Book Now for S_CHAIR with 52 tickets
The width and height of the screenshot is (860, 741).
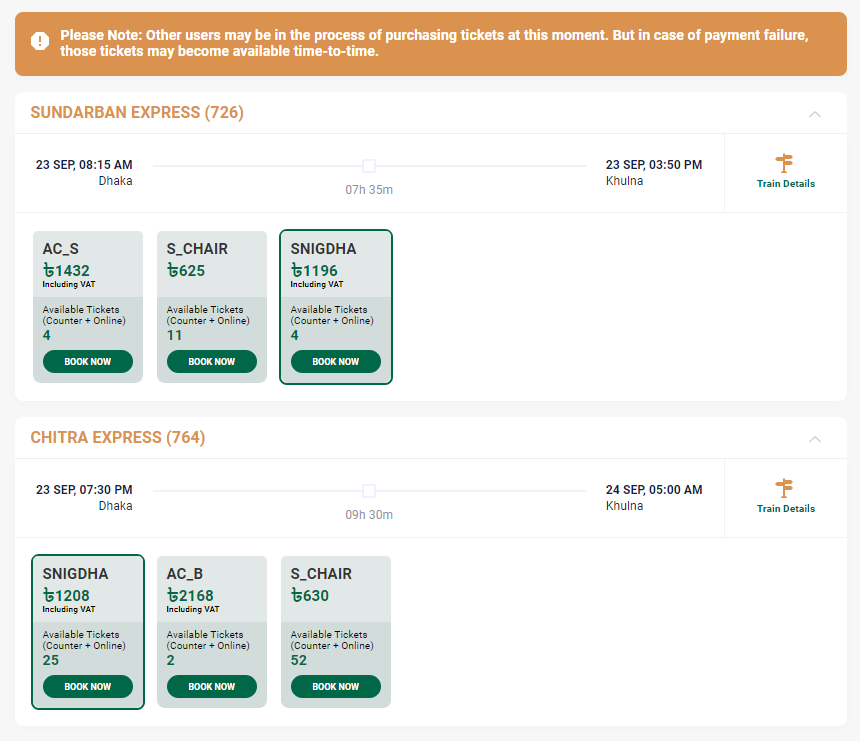(336, 686)
